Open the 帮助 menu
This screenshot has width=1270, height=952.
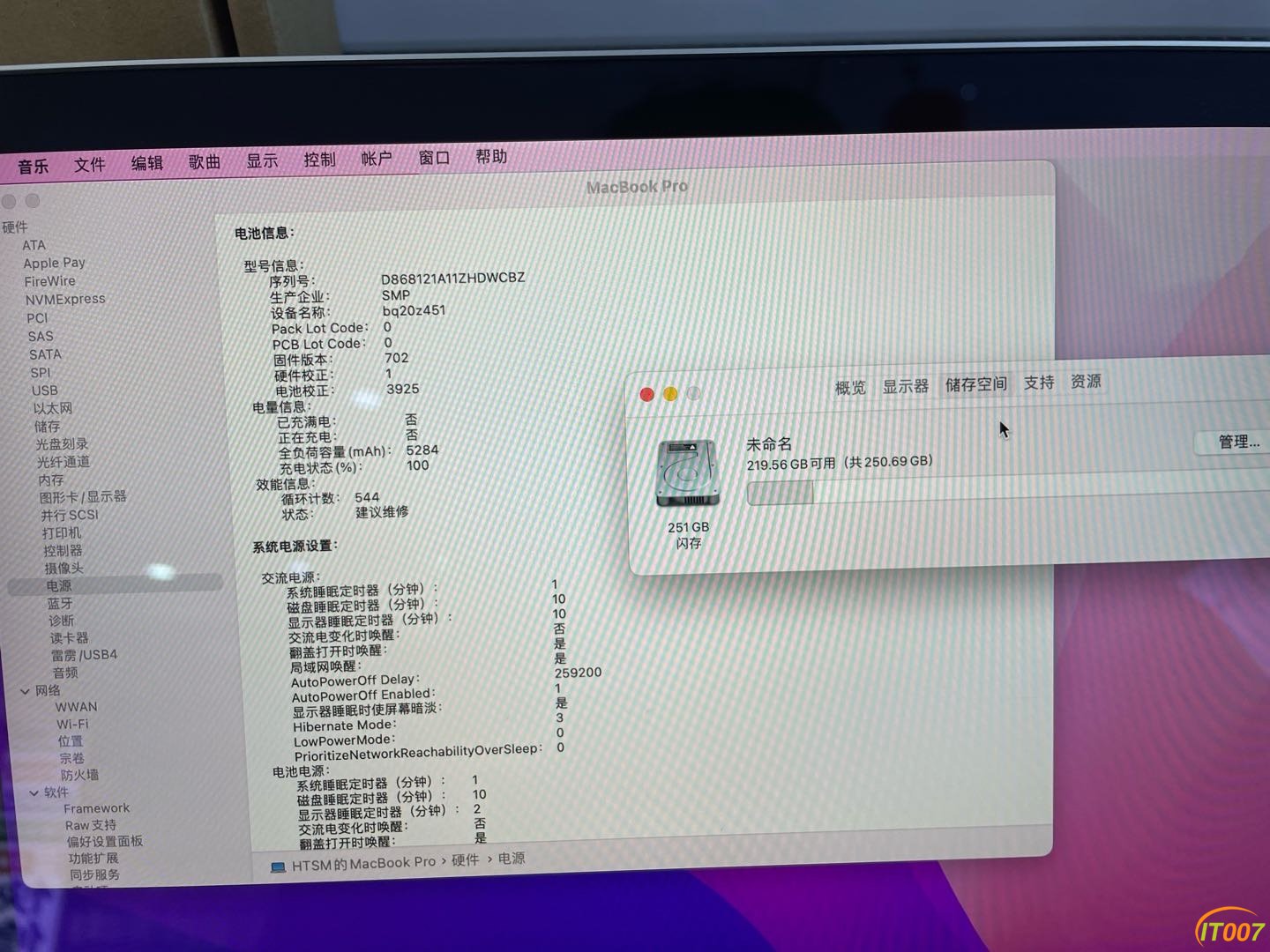[491, 157]
